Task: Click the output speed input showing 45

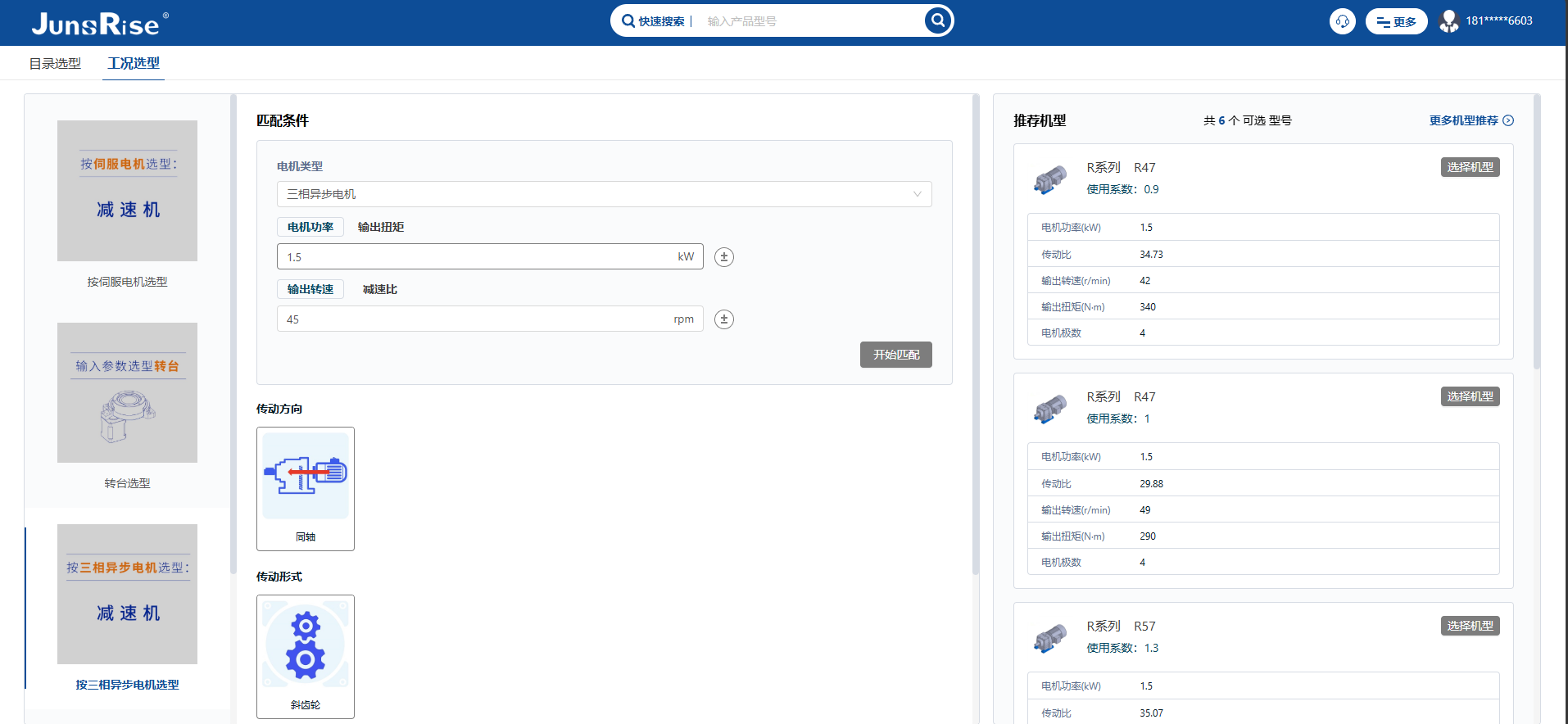Action: pos(490,319)
